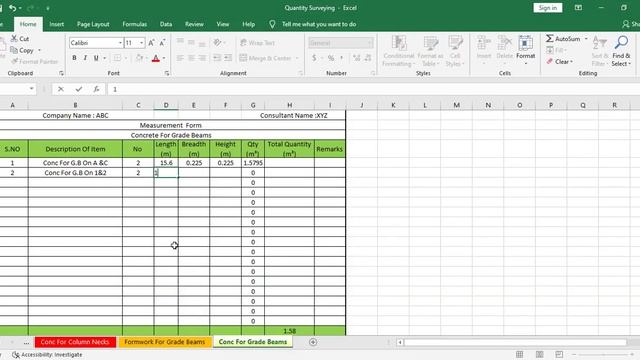Switch to Page Break Preview icon
This screenshot has height=360, width=640.
pyautogui.click(x=559, y=354)
